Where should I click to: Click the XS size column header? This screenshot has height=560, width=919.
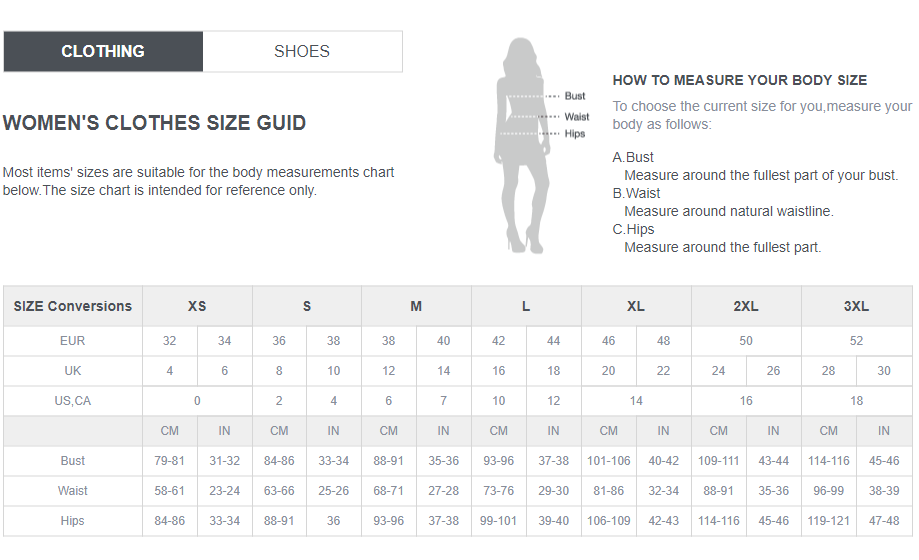pos(197,306)
